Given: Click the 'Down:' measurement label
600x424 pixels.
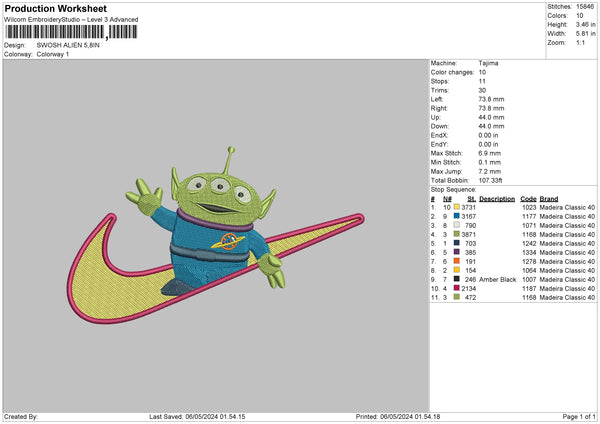Looking at the screenshot, I should coord(440,126).
